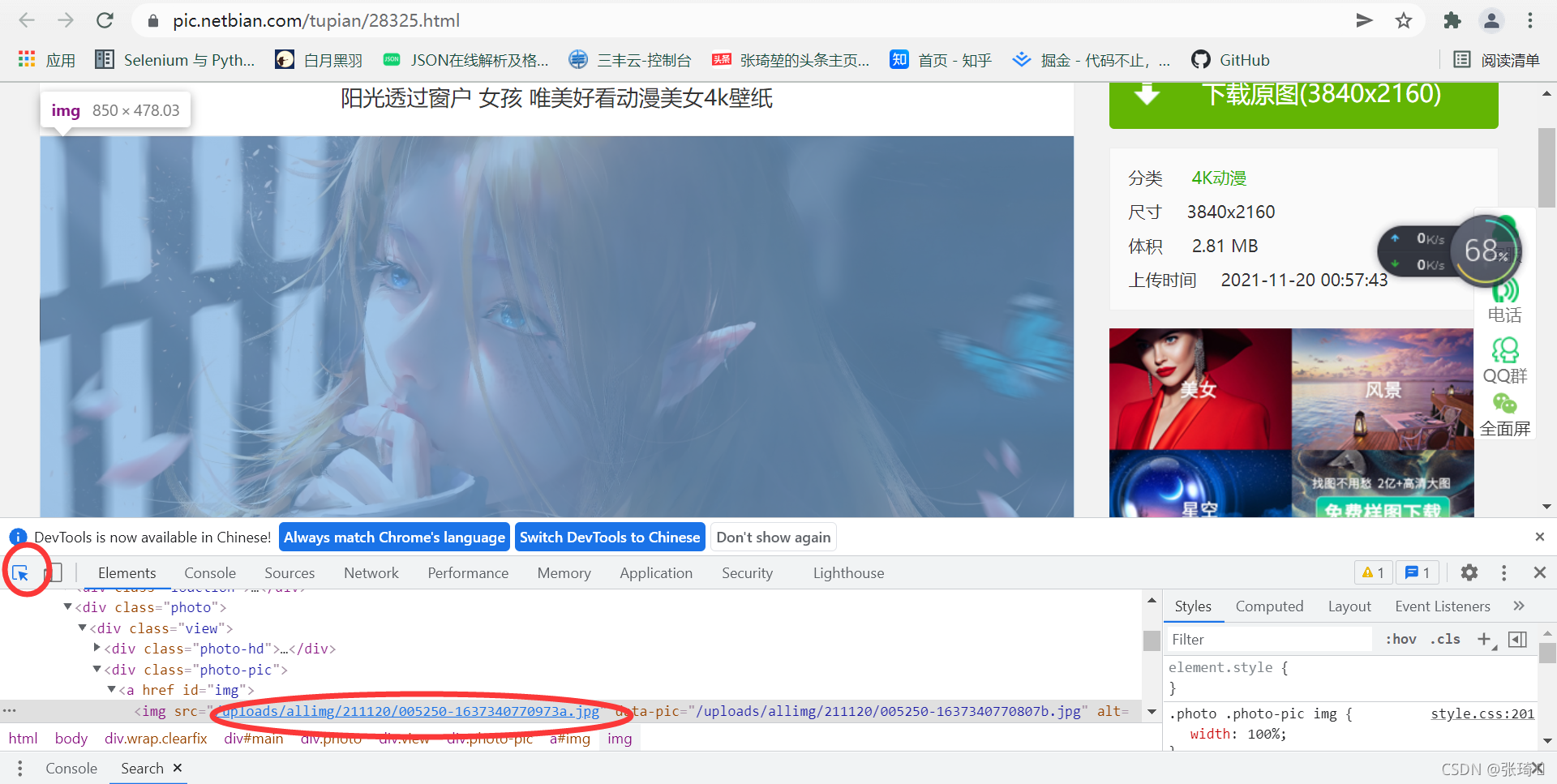Open DevTools customize three-dot menu
Image resolution: width=1557 pixels, height=784 pixels.
(x=1503, y=573)
